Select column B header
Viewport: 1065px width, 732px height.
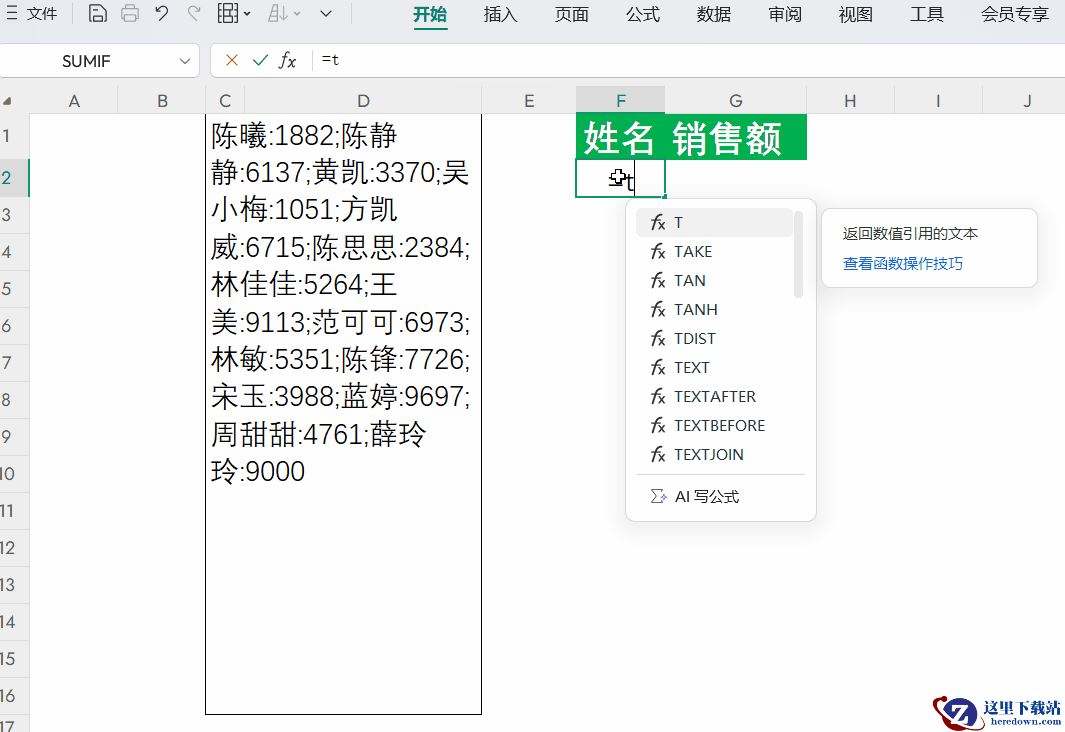pos(162,101)
